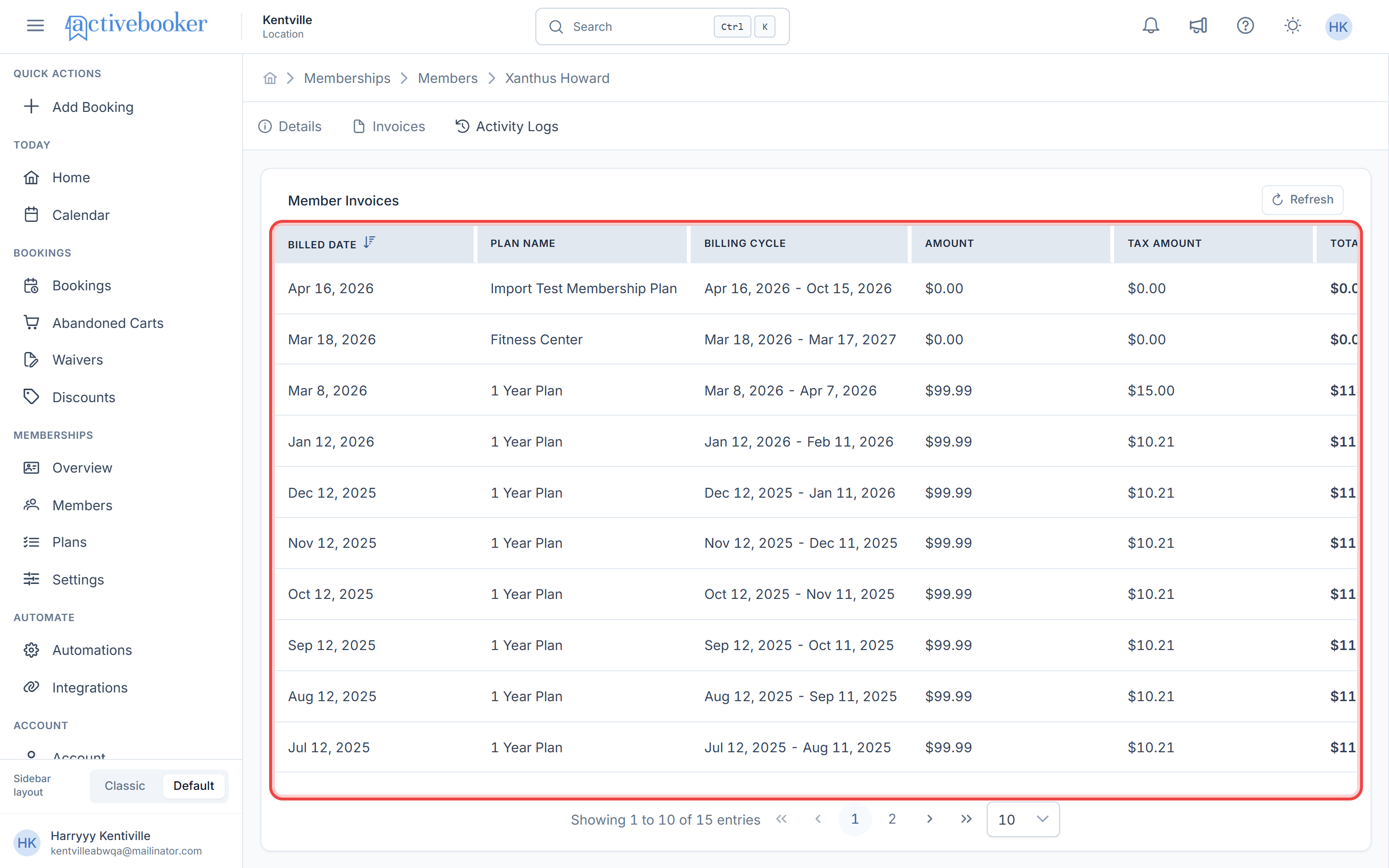
Task: Select Classic sidebar layout
Action: (124, 786)
